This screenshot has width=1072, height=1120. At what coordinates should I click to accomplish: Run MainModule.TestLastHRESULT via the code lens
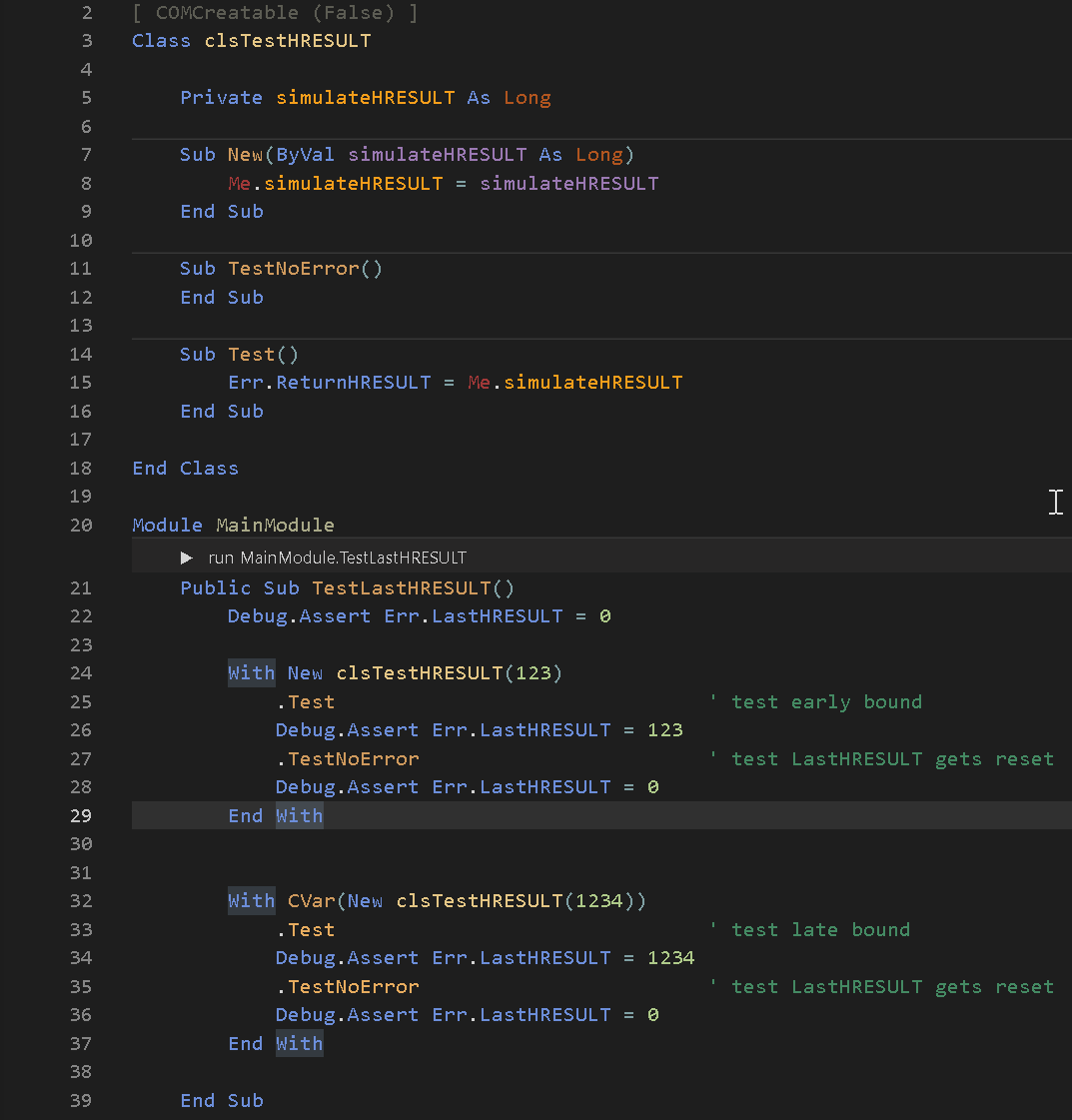pos(337,558)
